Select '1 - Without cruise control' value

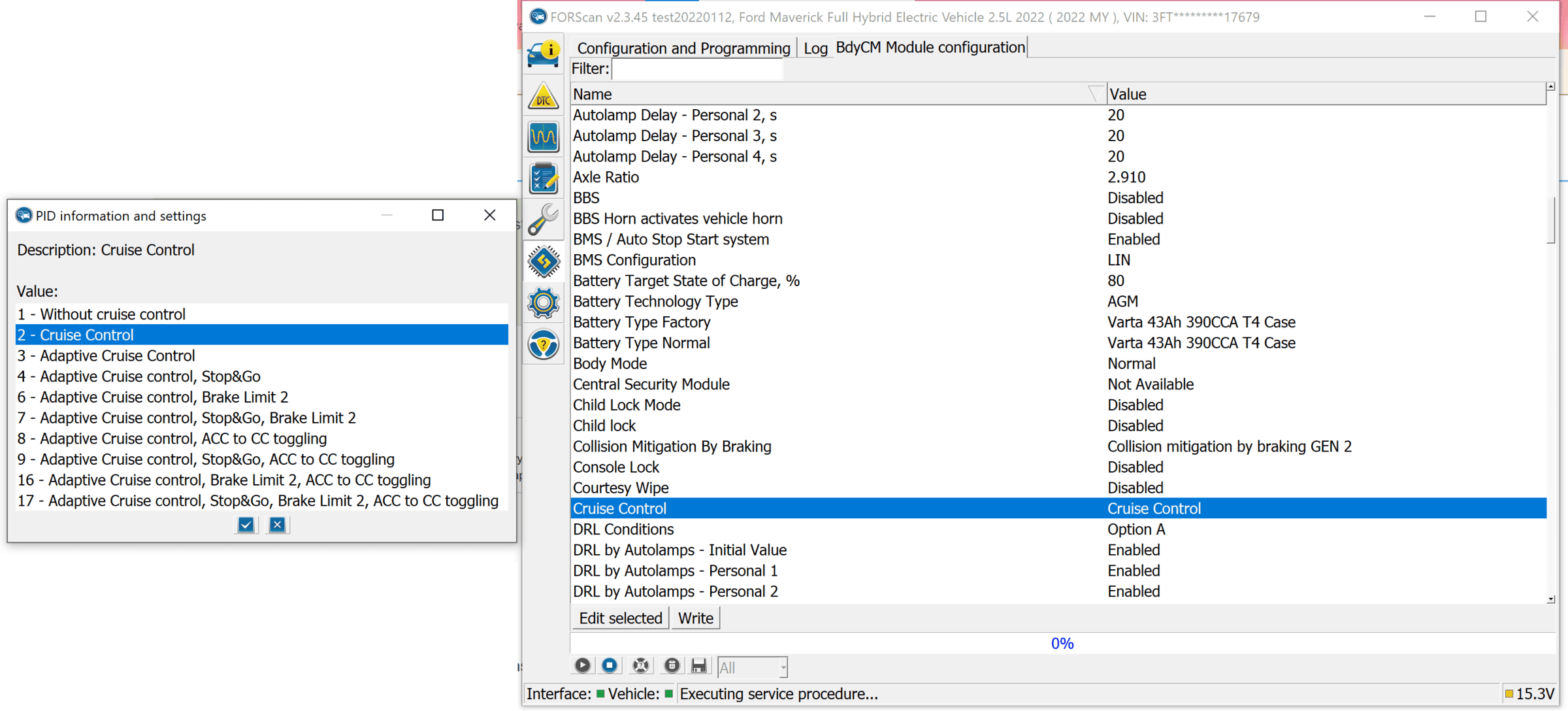(262, 314)
